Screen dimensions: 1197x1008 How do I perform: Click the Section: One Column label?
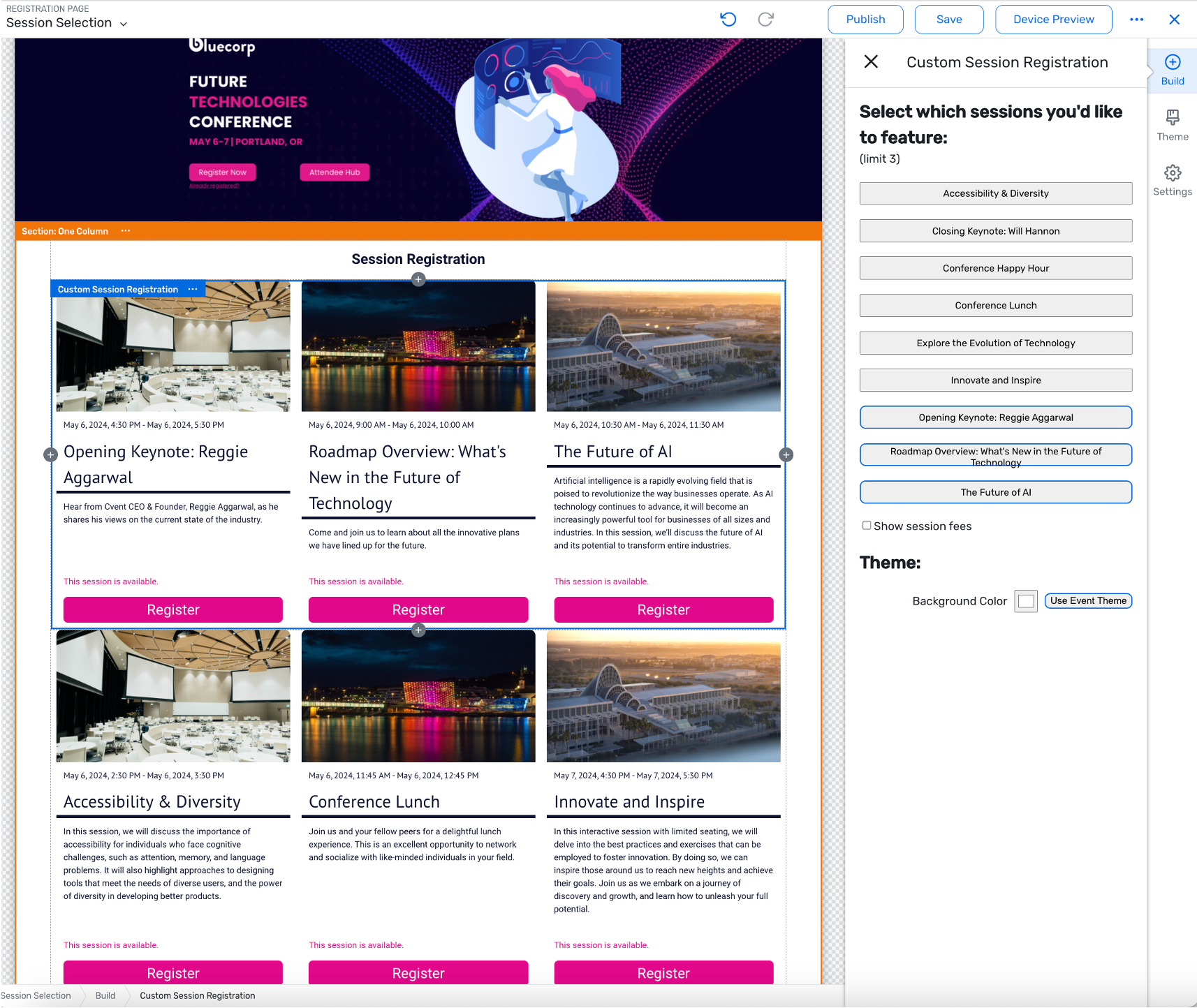tap(65, 231)
